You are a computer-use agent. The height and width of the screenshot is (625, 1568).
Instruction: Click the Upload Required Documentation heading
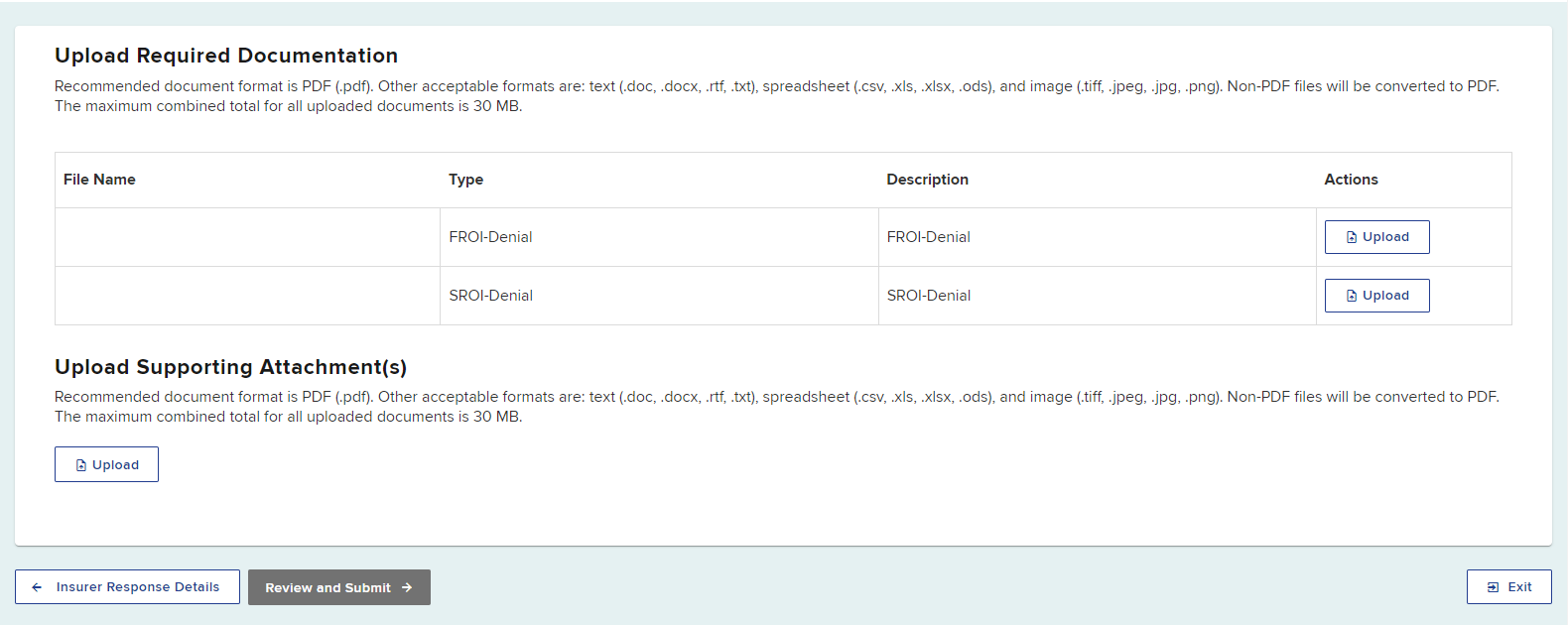[226, 56]
